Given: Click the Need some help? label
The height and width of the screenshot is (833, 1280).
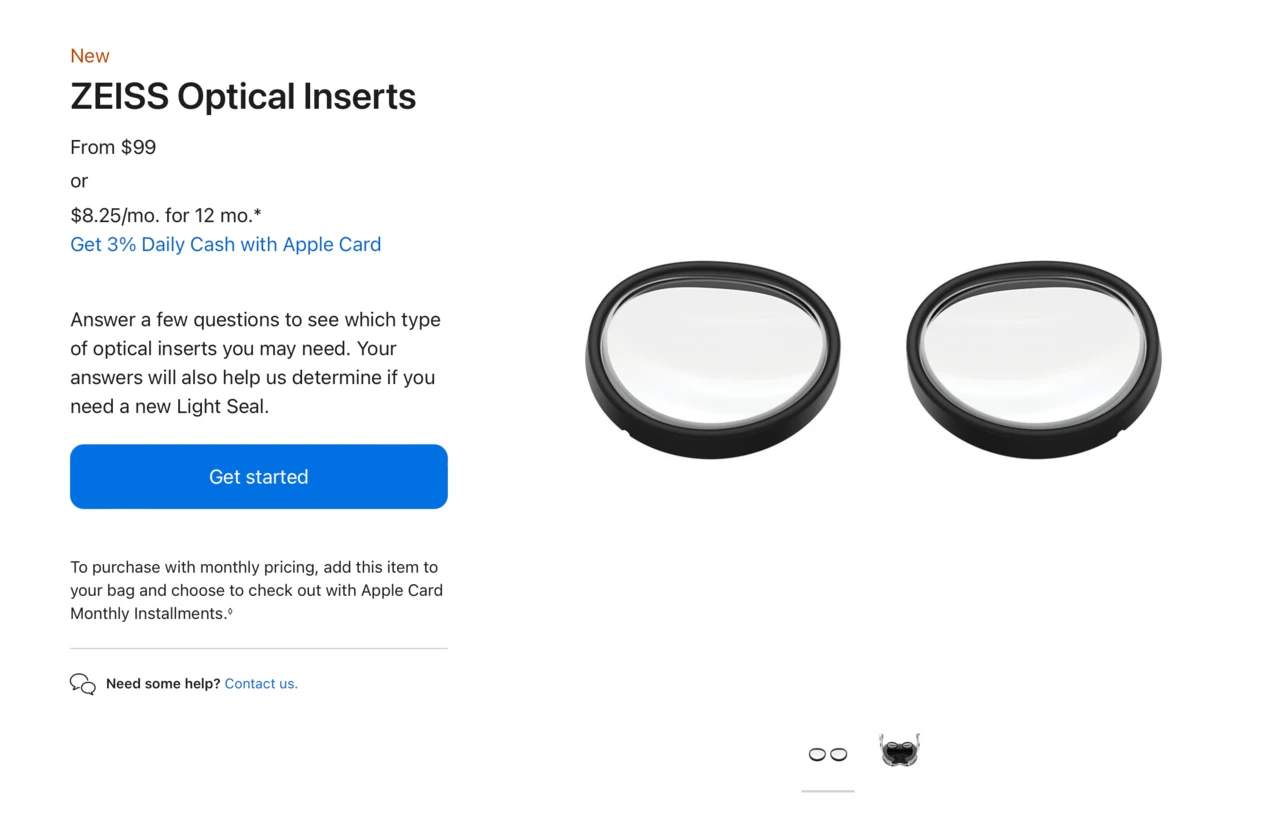Looking at the screenshot, I should (x=162, y=683).
